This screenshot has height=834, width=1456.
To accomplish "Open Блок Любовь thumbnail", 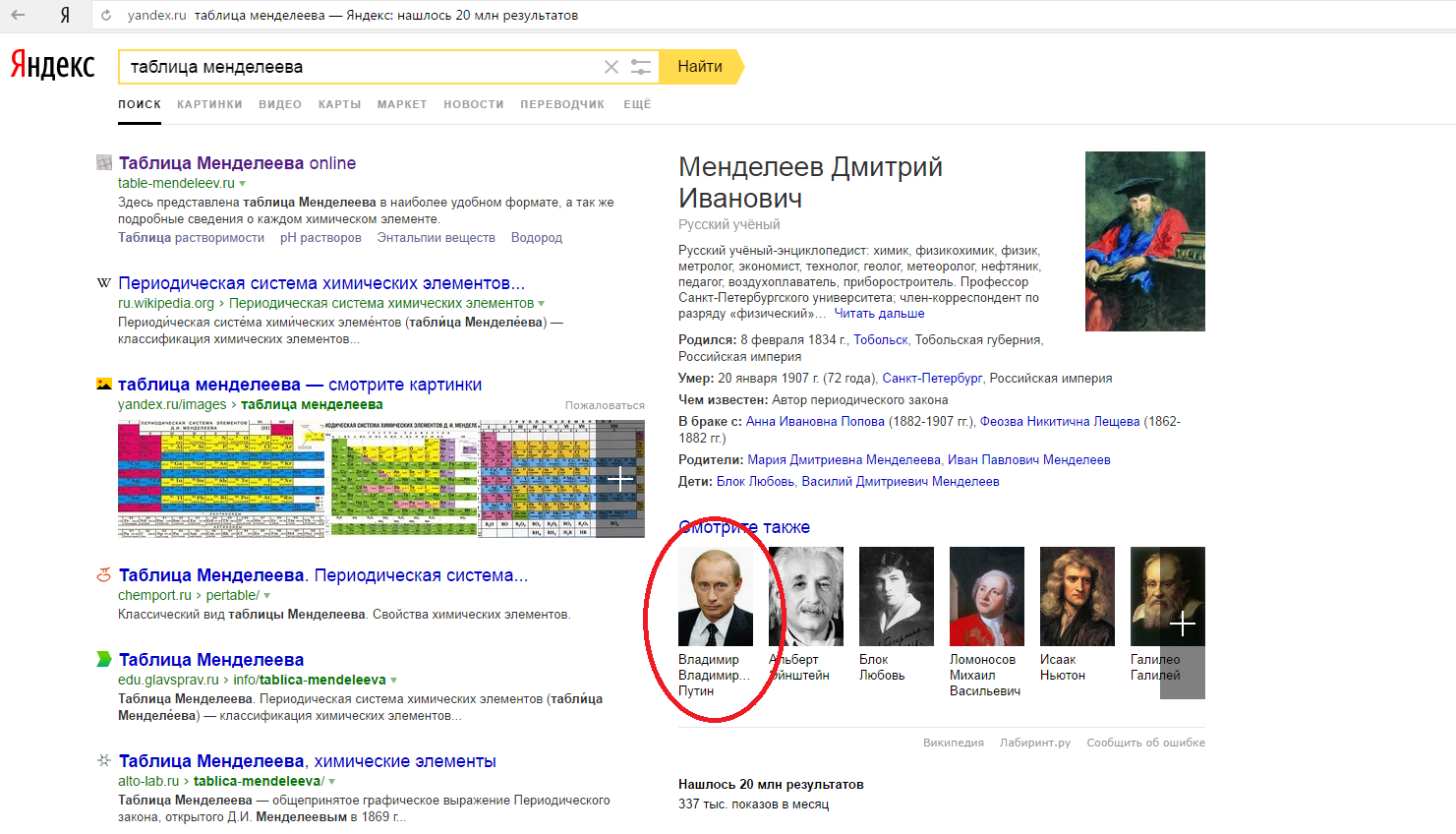I will (x=897, y=596).
